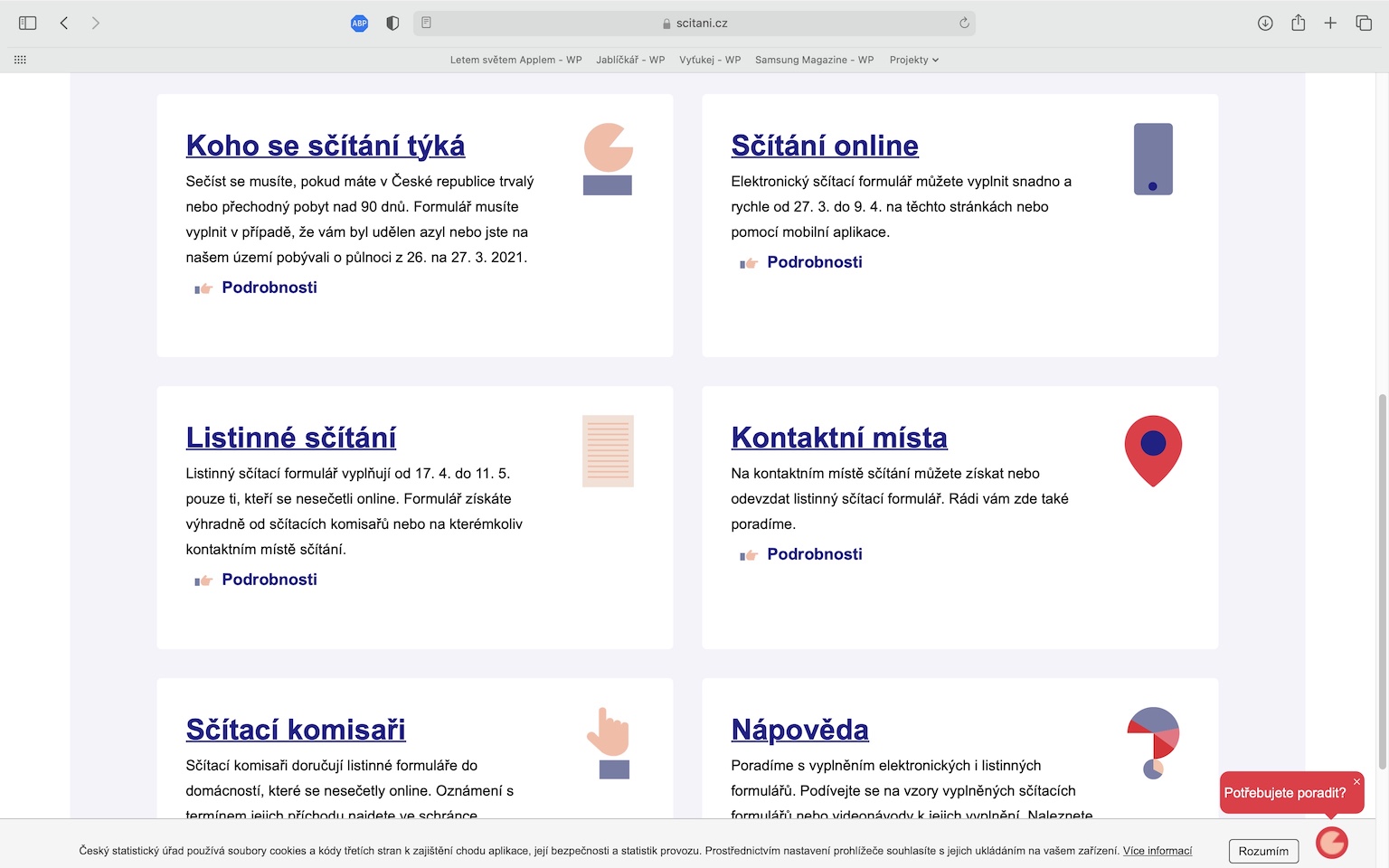Open the favorites grid icon
This screenshot has height=868, width=1389.
click(x=20, y=60)
